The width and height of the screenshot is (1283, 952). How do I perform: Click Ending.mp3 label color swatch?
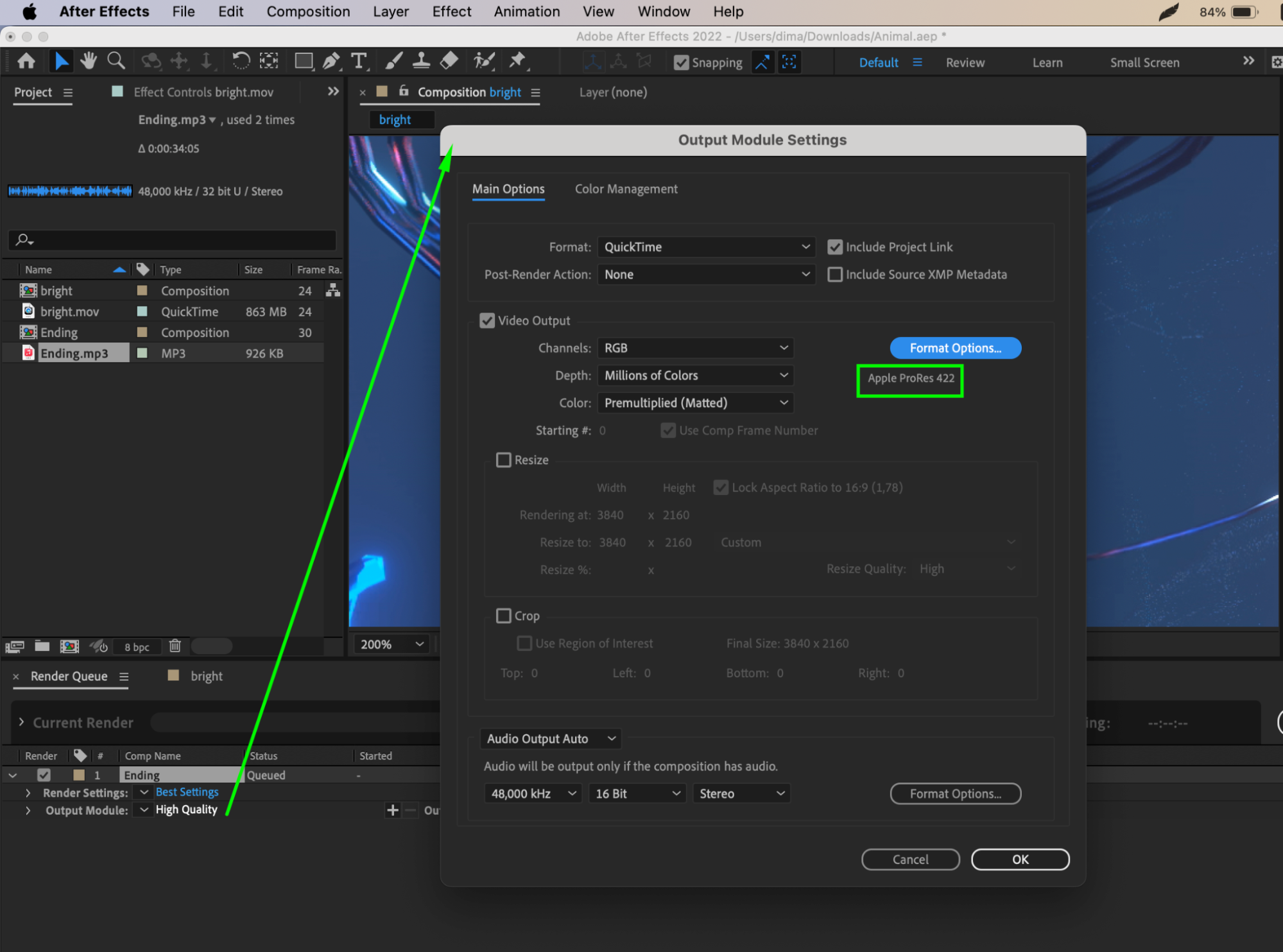click(142, 353)
